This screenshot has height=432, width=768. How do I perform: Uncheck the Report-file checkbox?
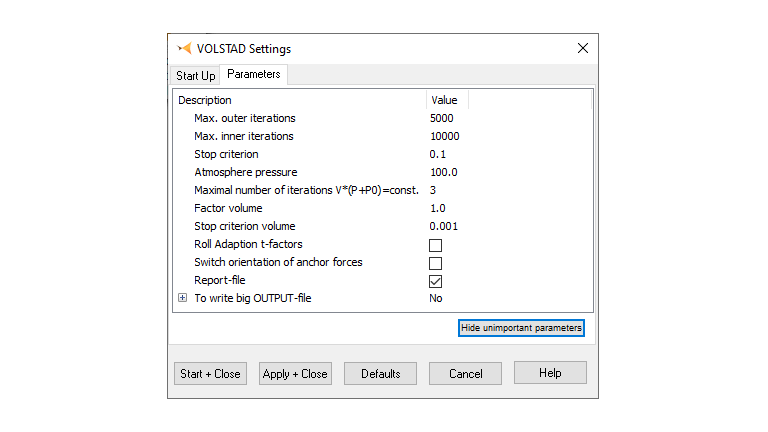(x=435, y=281)
